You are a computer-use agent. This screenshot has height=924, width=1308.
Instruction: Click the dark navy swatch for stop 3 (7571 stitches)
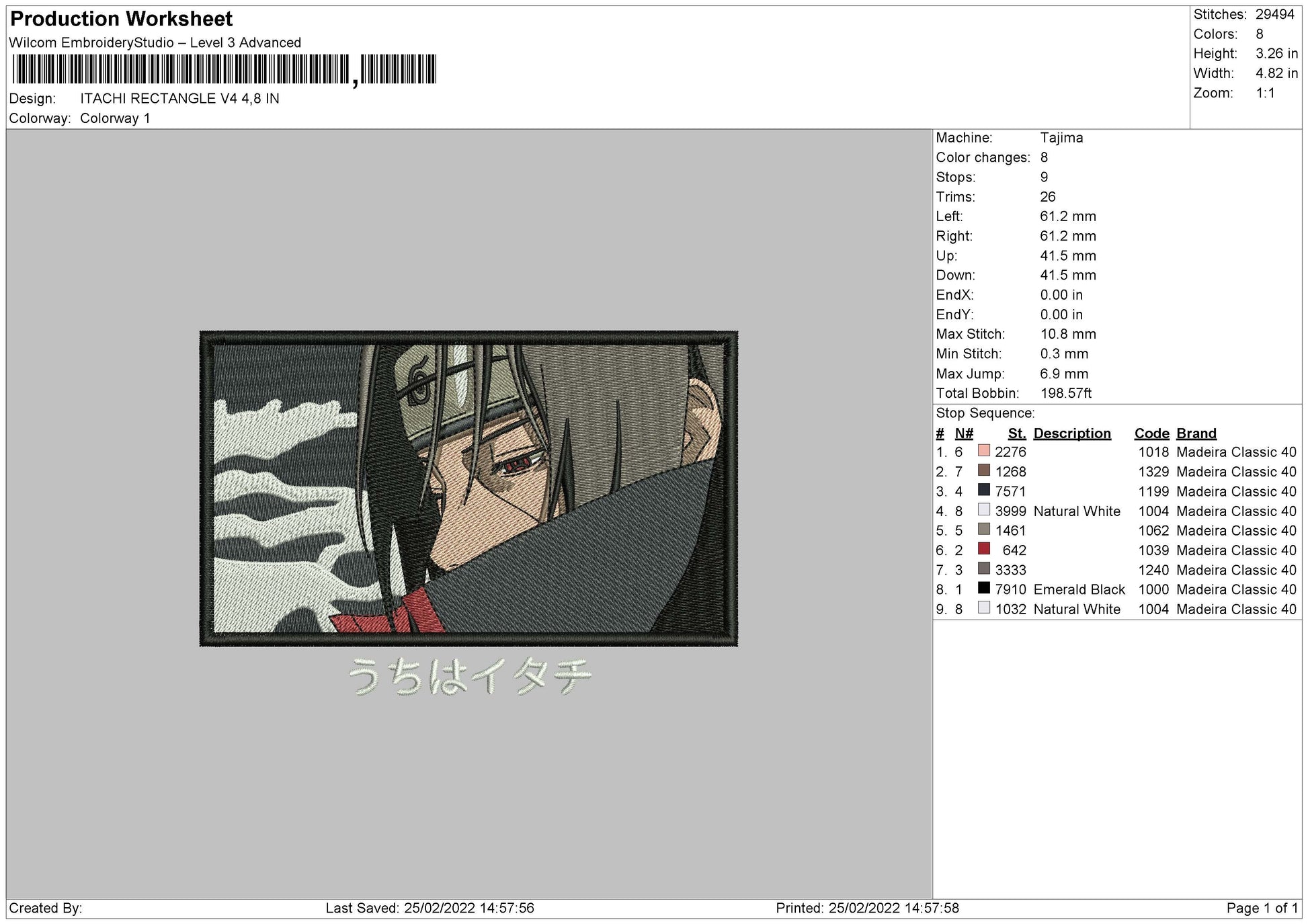984,490
